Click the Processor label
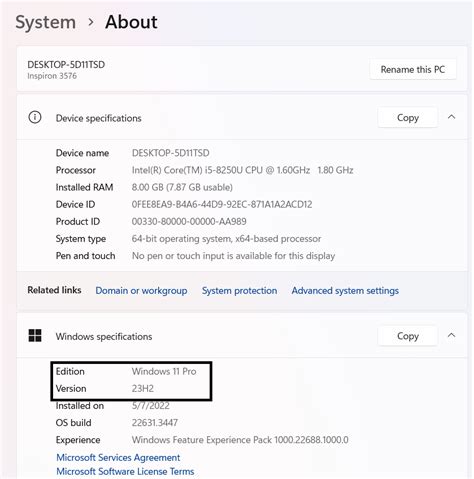 click(76, 170)
